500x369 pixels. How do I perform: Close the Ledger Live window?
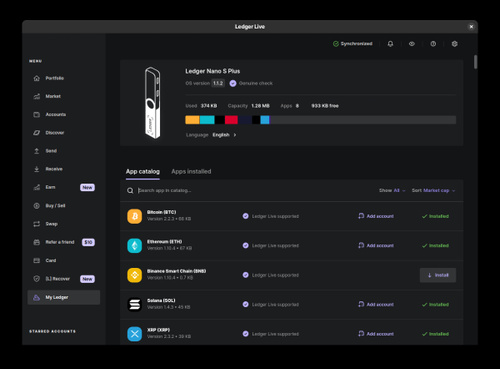tap(471, 27)
